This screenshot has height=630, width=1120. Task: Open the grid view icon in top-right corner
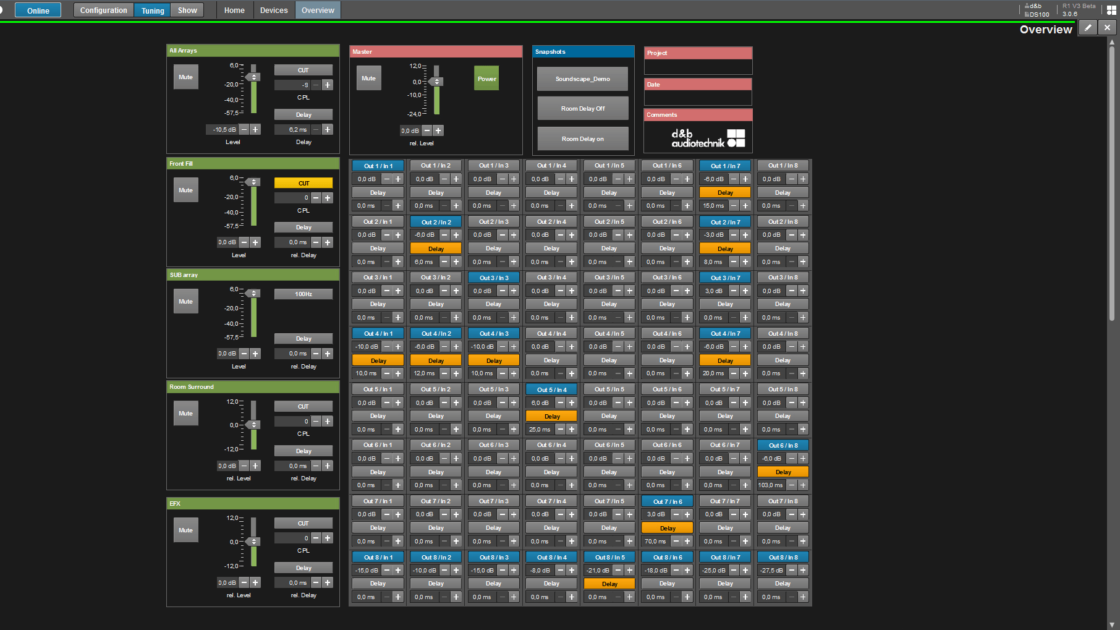click(x=1111, y=10)
